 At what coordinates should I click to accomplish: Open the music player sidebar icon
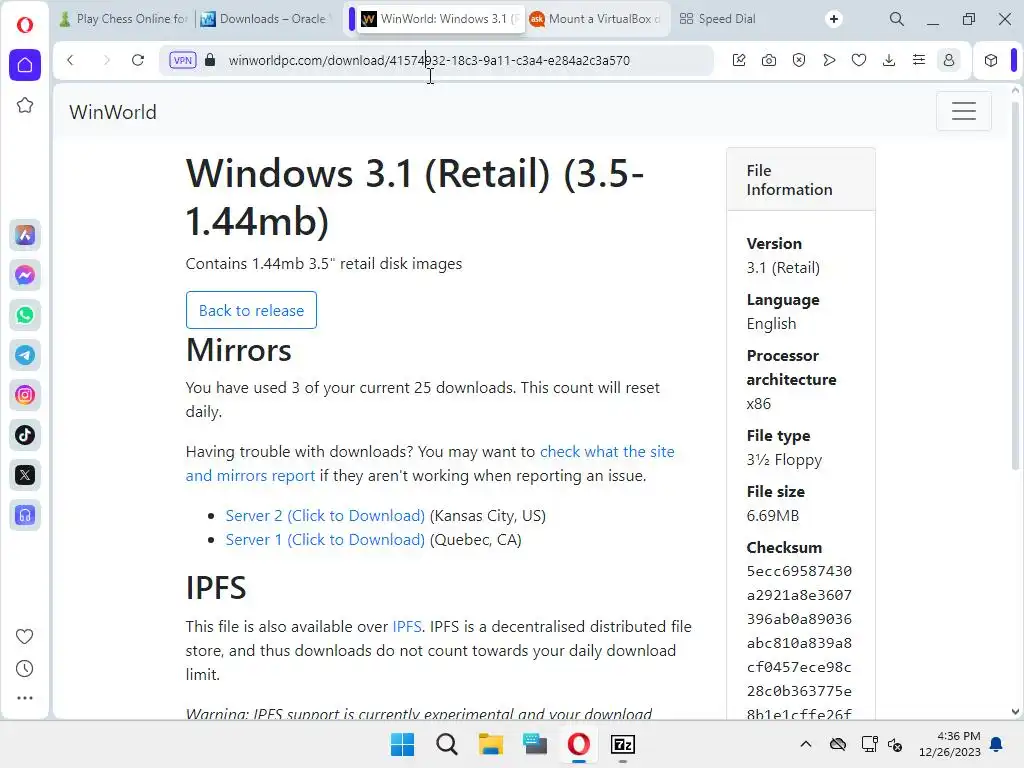pyautogui.click(x=25, y=515)
